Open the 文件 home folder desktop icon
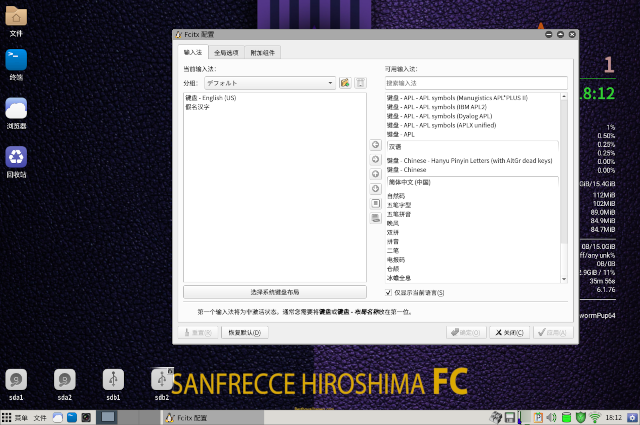 pyautogui.click(x=16, y=17)
